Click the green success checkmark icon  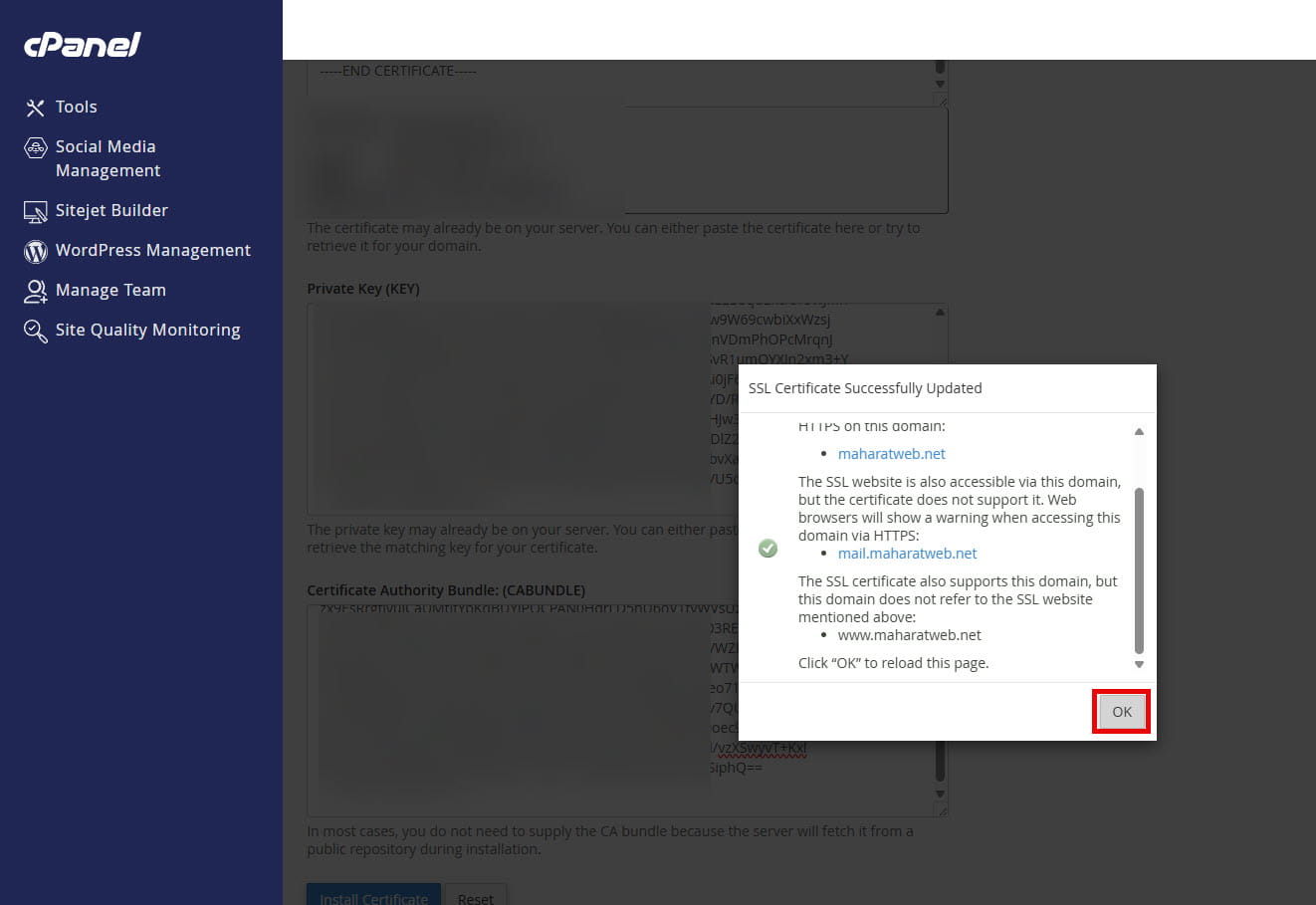point(768,549)
